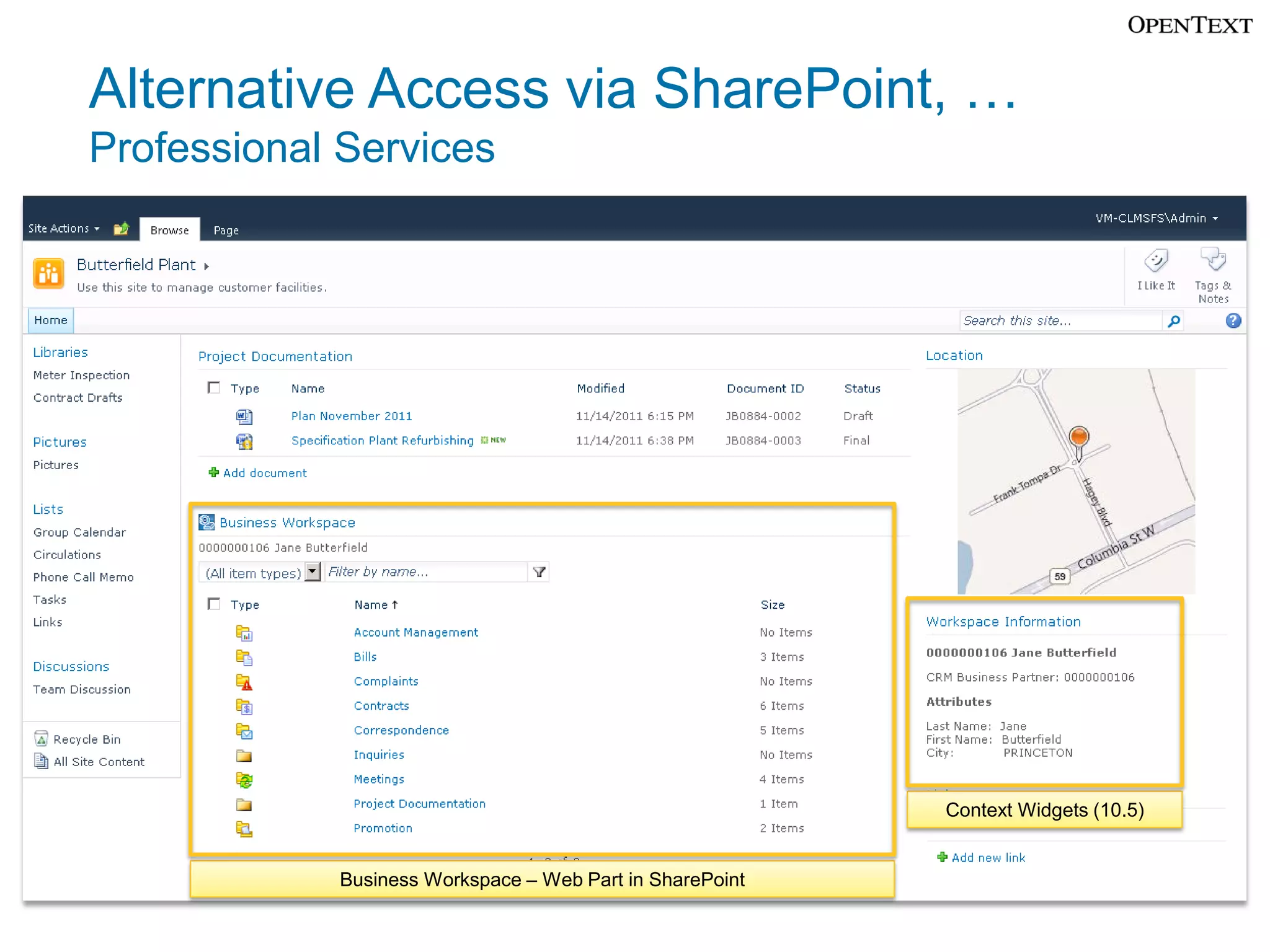Open the Account Management folder link

click(415, 632)
